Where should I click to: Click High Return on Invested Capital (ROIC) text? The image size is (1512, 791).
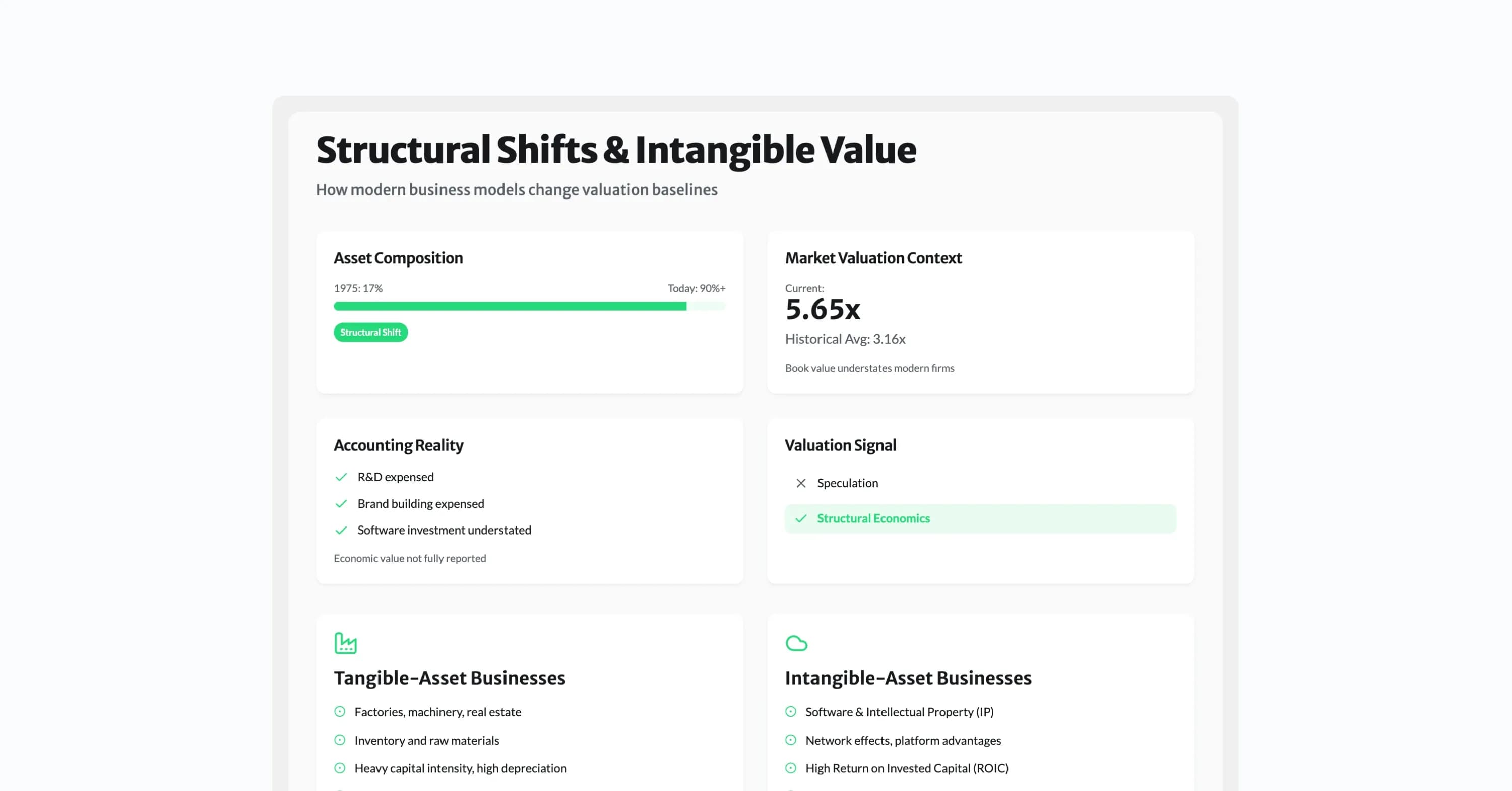[x=907, y=769]
